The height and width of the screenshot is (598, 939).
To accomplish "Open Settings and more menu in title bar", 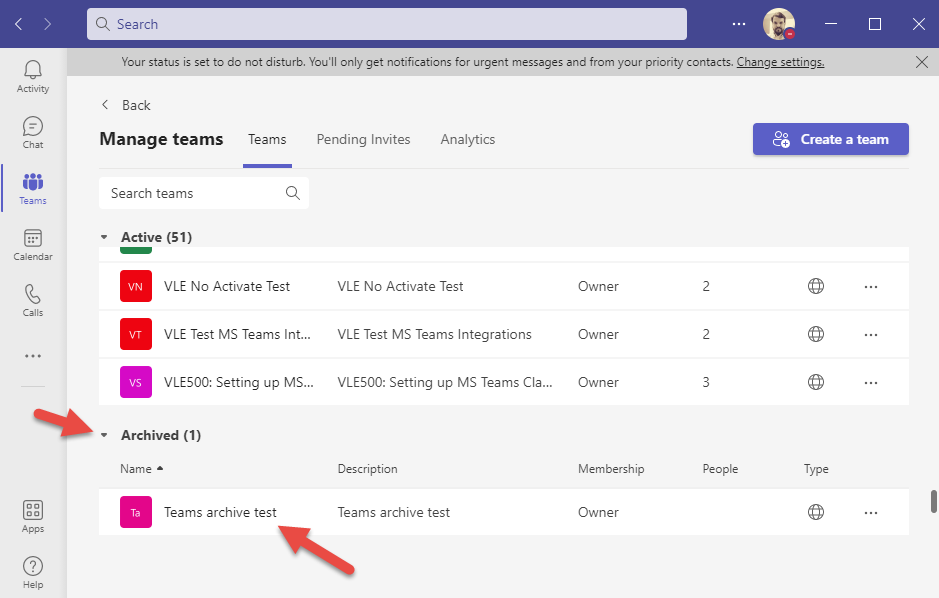I will tap(739, 24).
